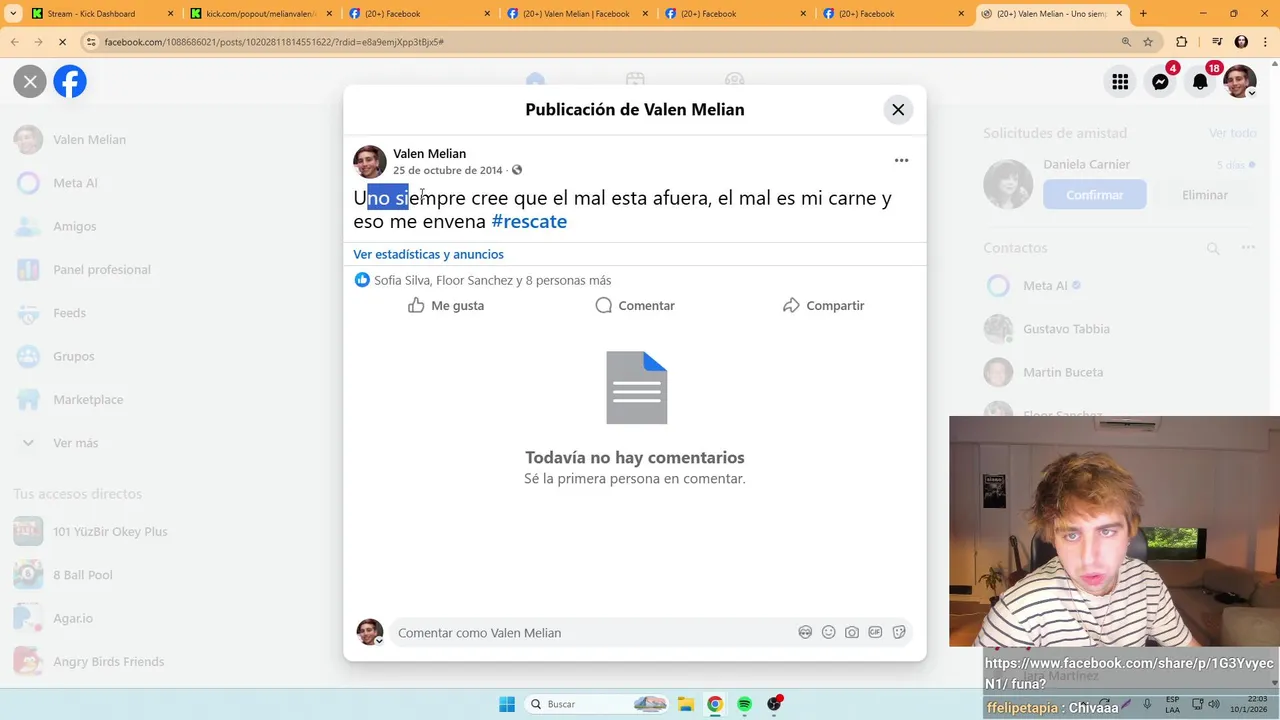
Task: Switch to kick.com/popout browser tab
Action: [260, 14]
